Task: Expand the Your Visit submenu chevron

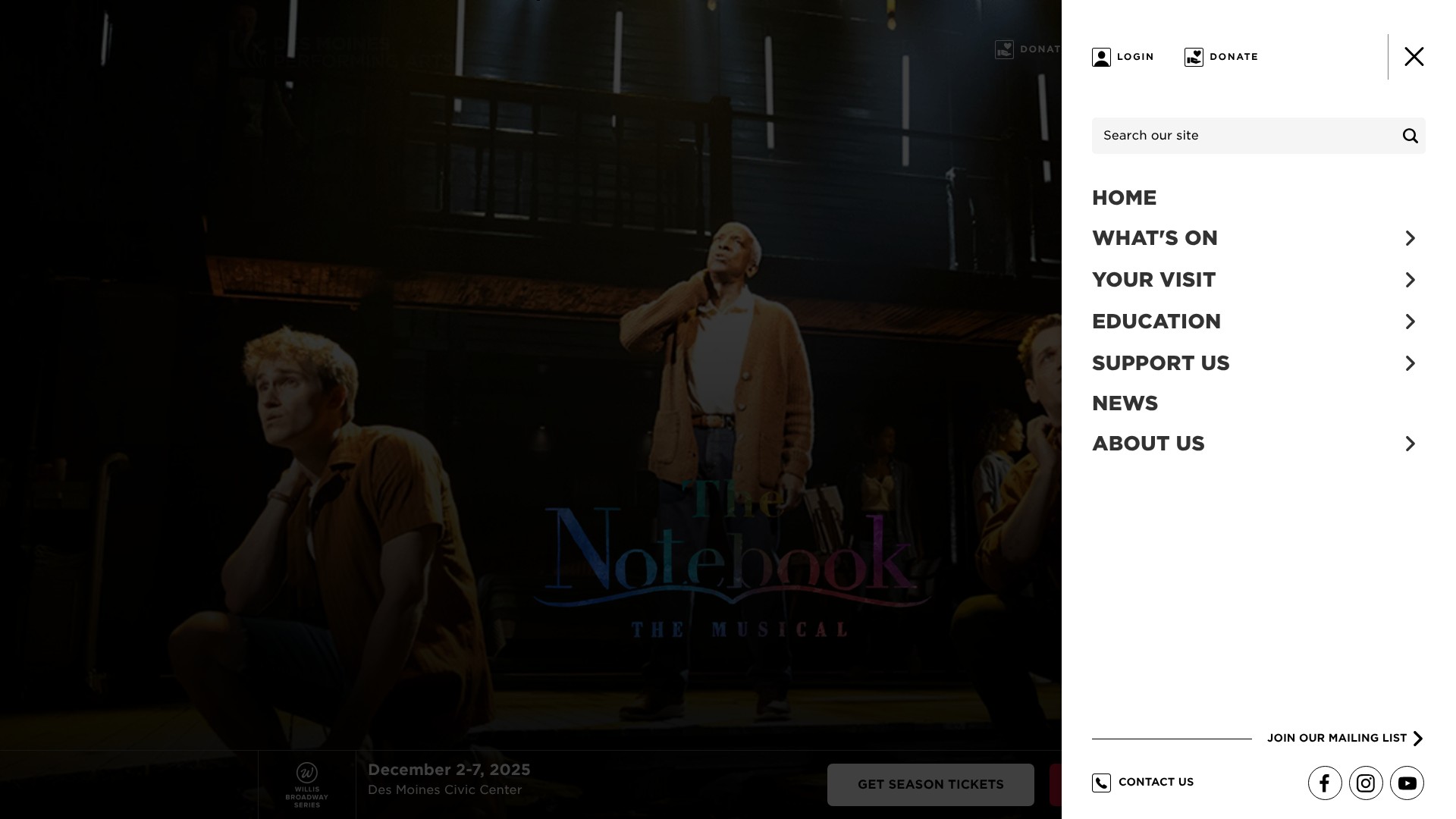Action: pyautogui.click(x=1410, y=280)
